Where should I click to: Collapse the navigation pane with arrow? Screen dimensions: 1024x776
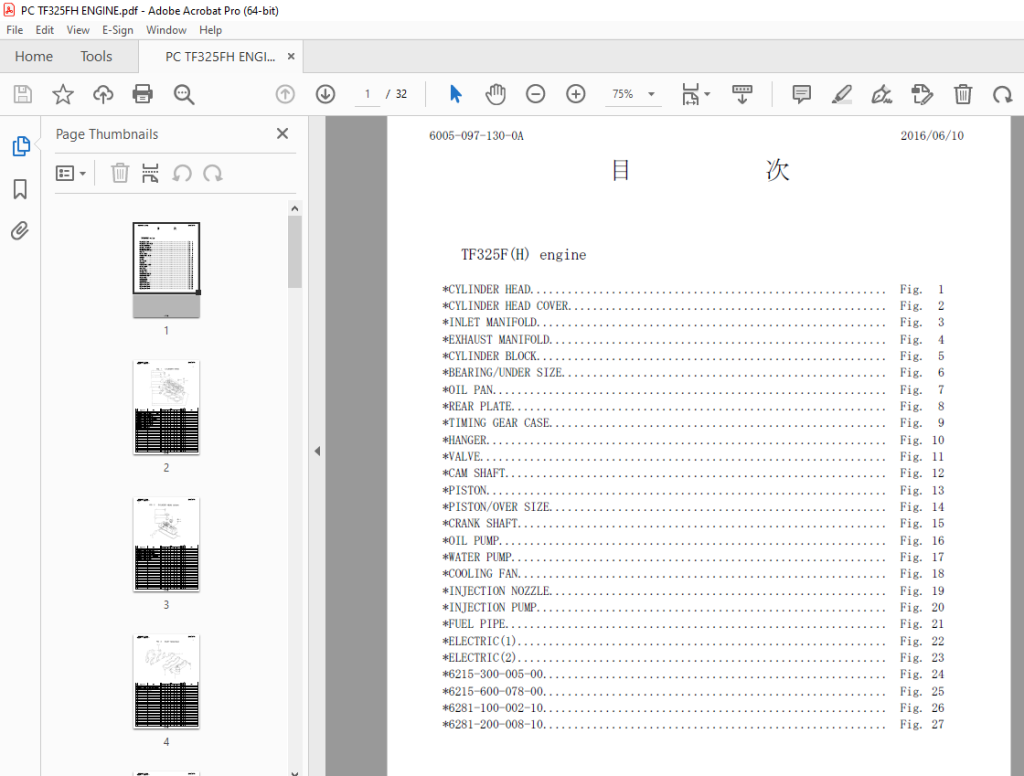click(x=317, y=451)
